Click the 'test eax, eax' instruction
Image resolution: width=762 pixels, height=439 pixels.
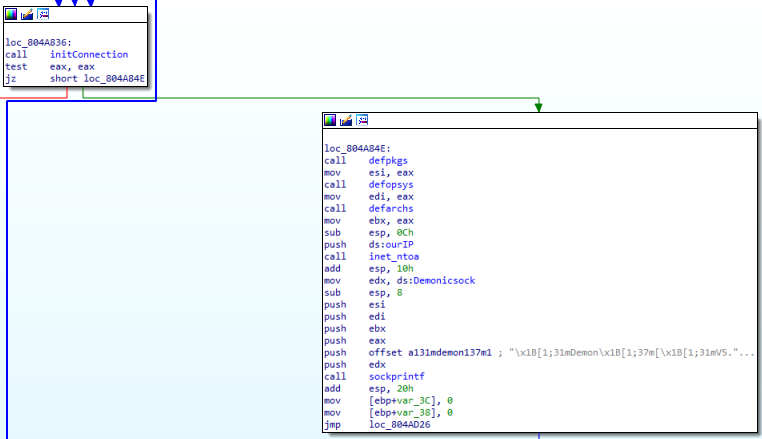tap(50, 67)
